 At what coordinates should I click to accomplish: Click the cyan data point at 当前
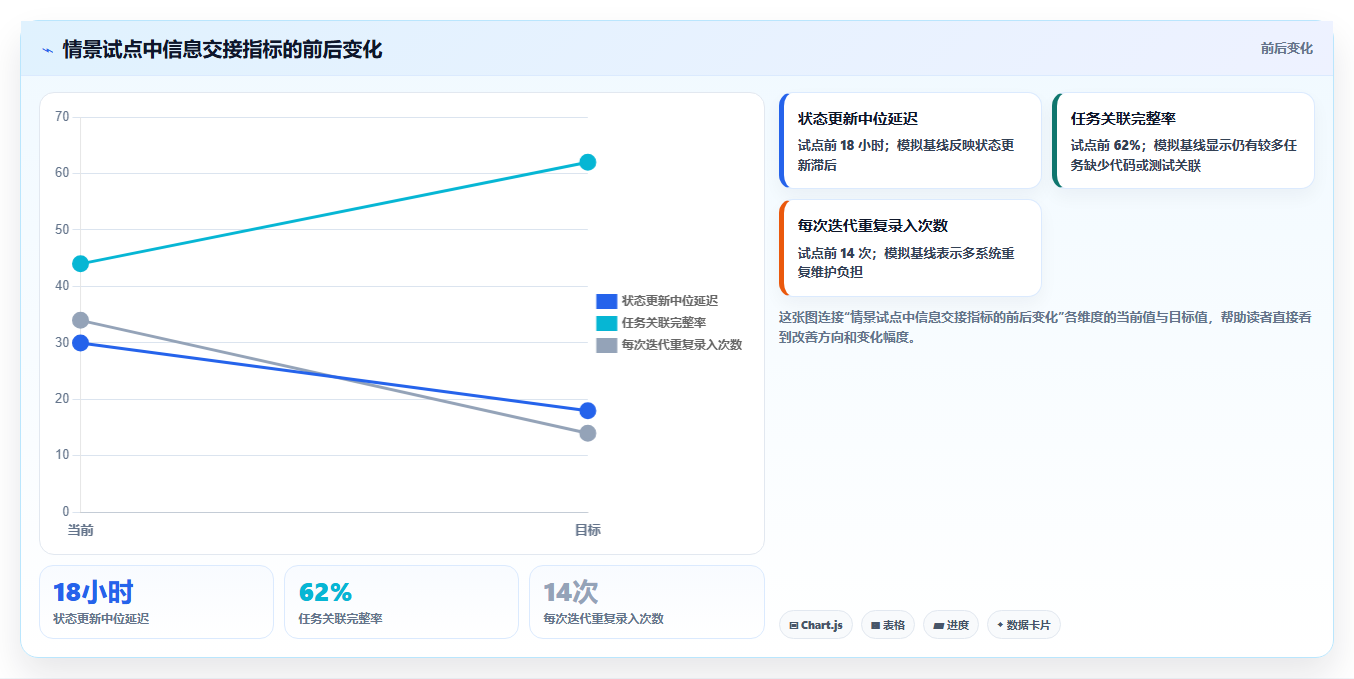click(81, 264)
